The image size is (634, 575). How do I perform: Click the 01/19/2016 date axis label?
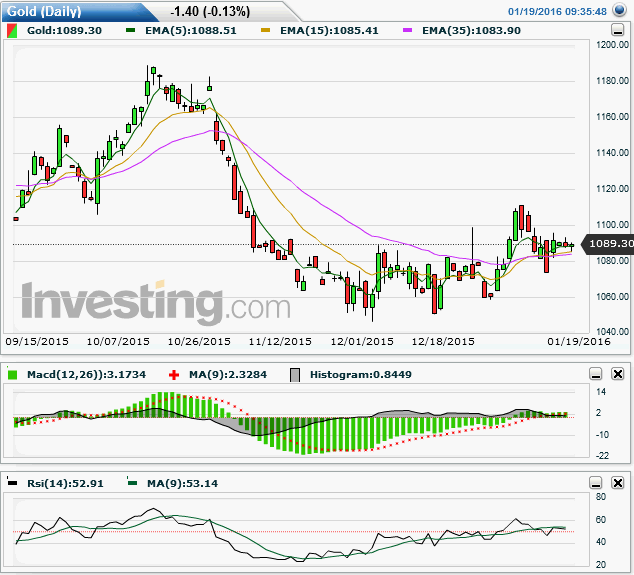click(x=579, y=342)
